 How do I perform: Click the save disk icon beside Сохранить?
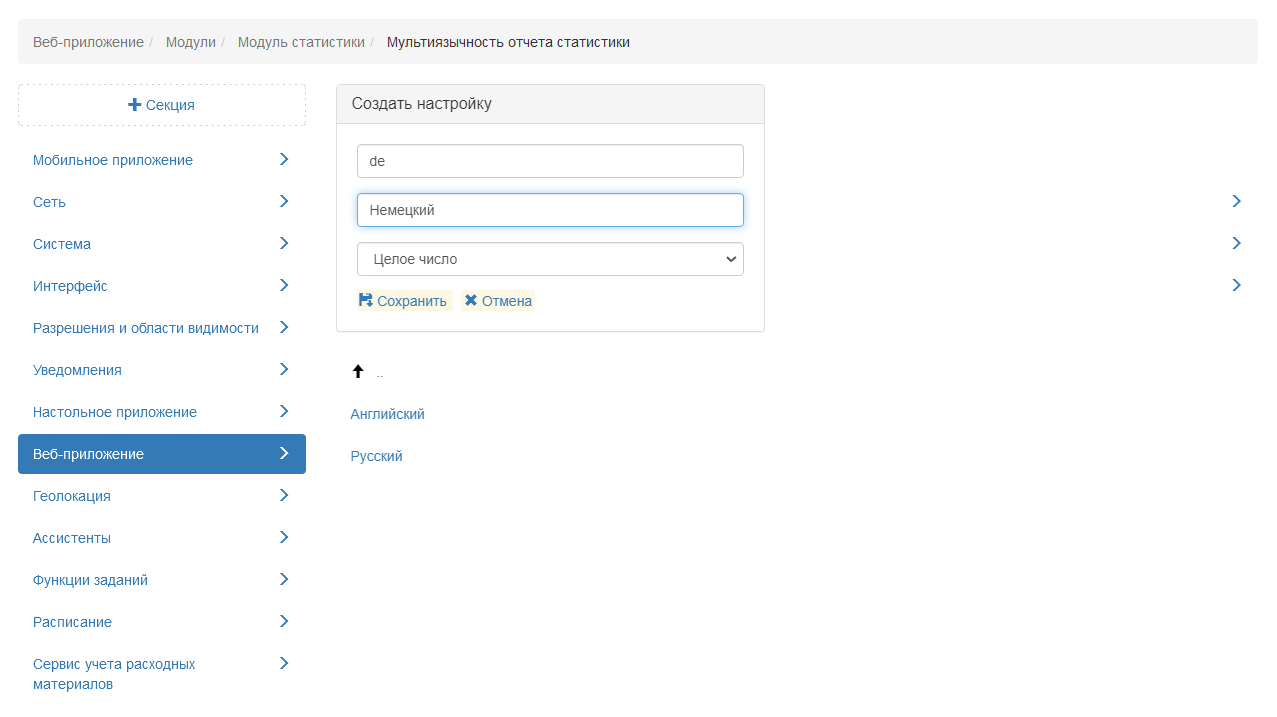(366, 300)
